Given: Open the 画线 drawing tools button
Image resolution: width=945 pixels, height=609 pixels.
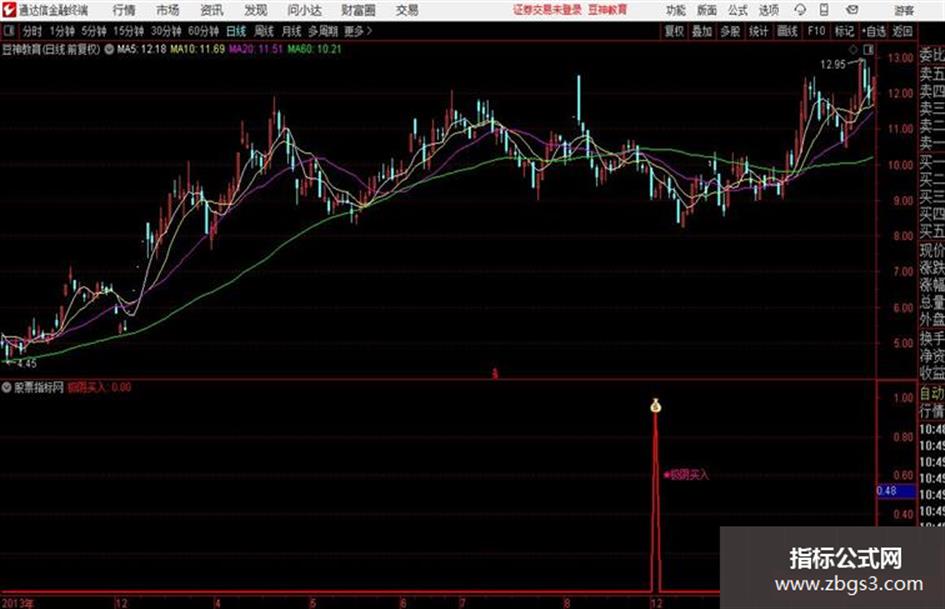Looking at the screenshot, I should tap(787, 31).
